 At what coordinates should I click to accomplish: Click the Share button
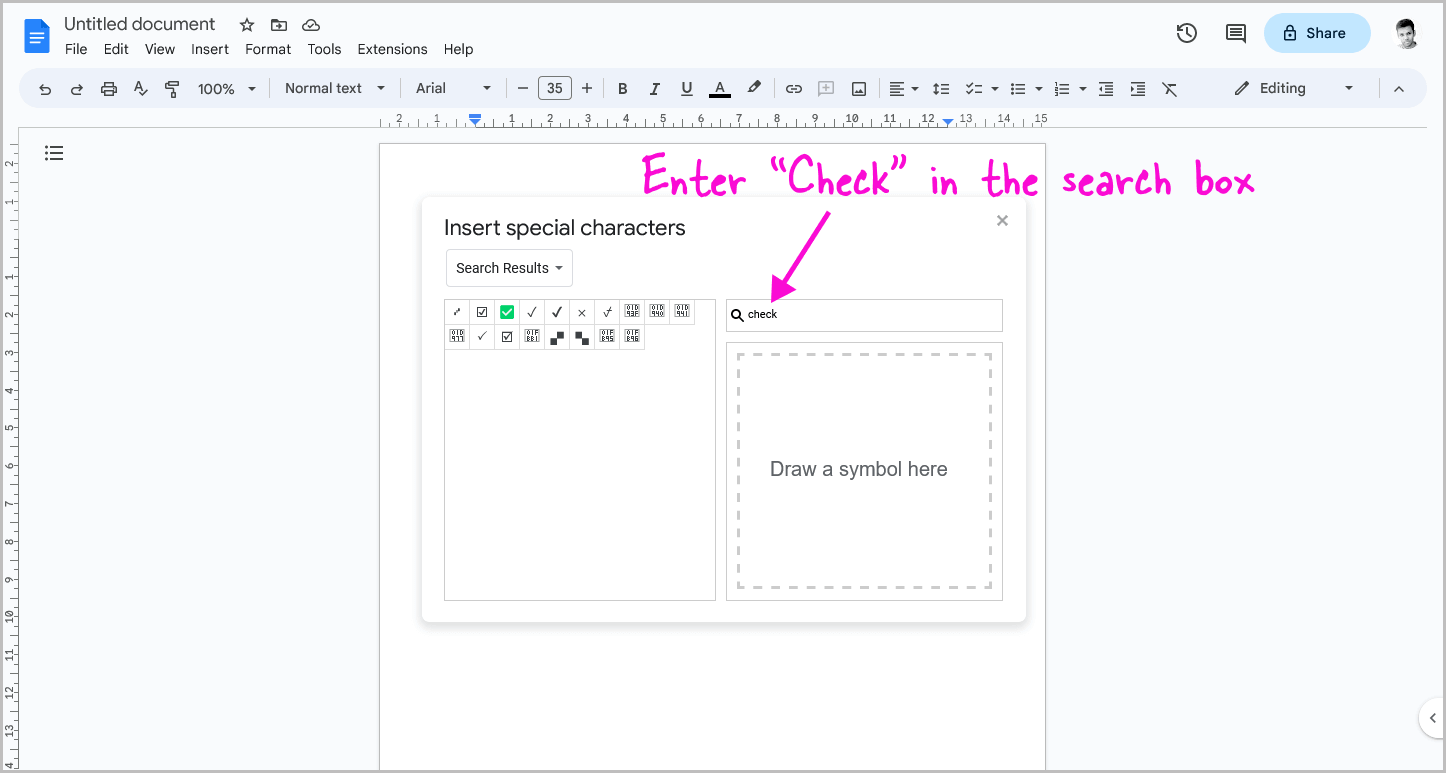coord(1316,33)
